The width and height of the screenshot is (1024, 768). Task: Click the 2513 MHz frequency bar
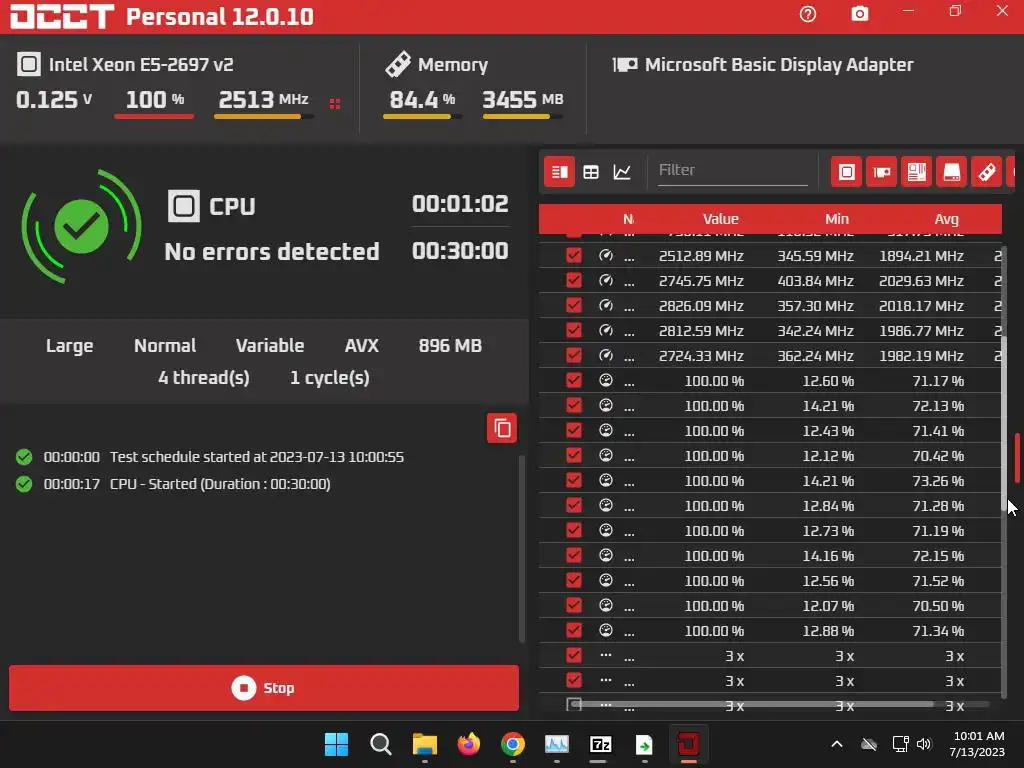264,116
